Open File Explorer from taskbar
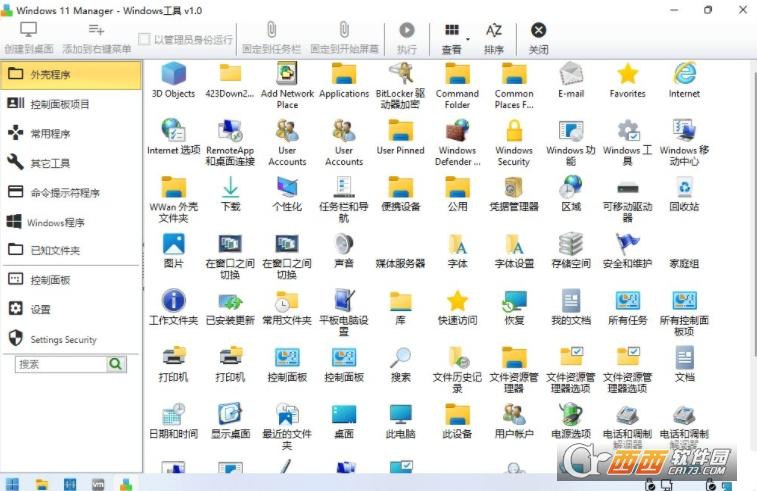 click(x=42, y=484)
